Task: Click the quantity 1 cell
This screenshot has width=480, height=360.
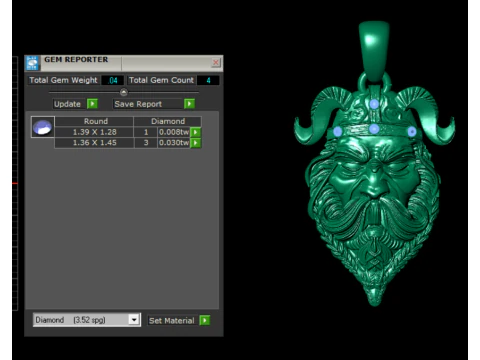Action: pyautogui.click(x=146, y=132)
